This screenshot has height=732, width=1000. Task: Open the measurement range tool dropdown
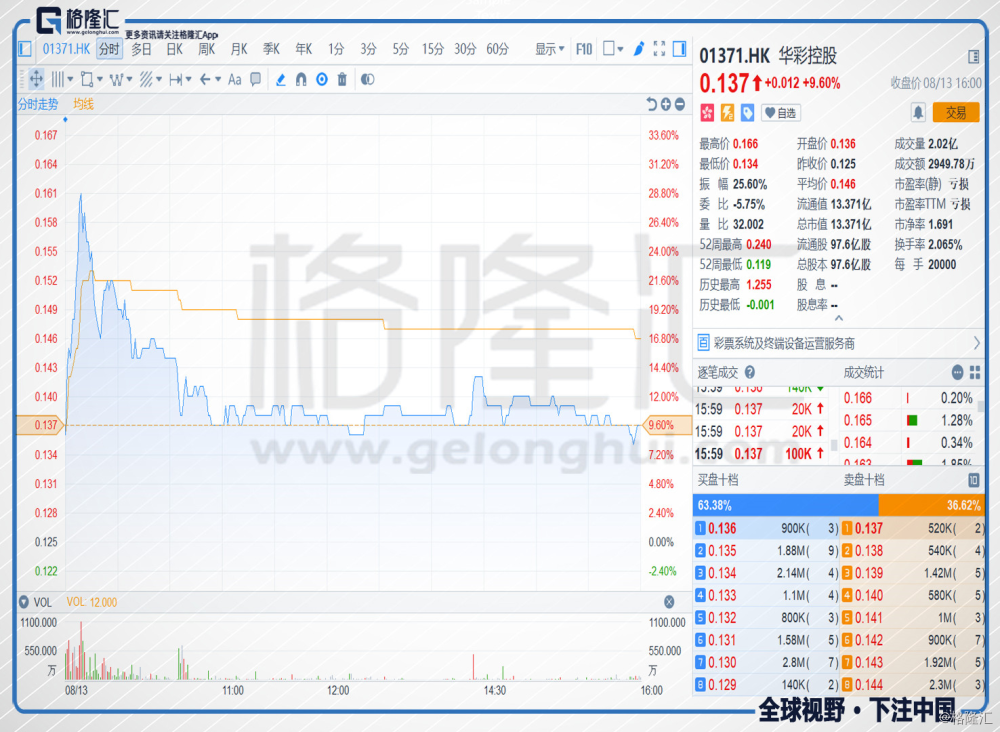click(180, 79)
